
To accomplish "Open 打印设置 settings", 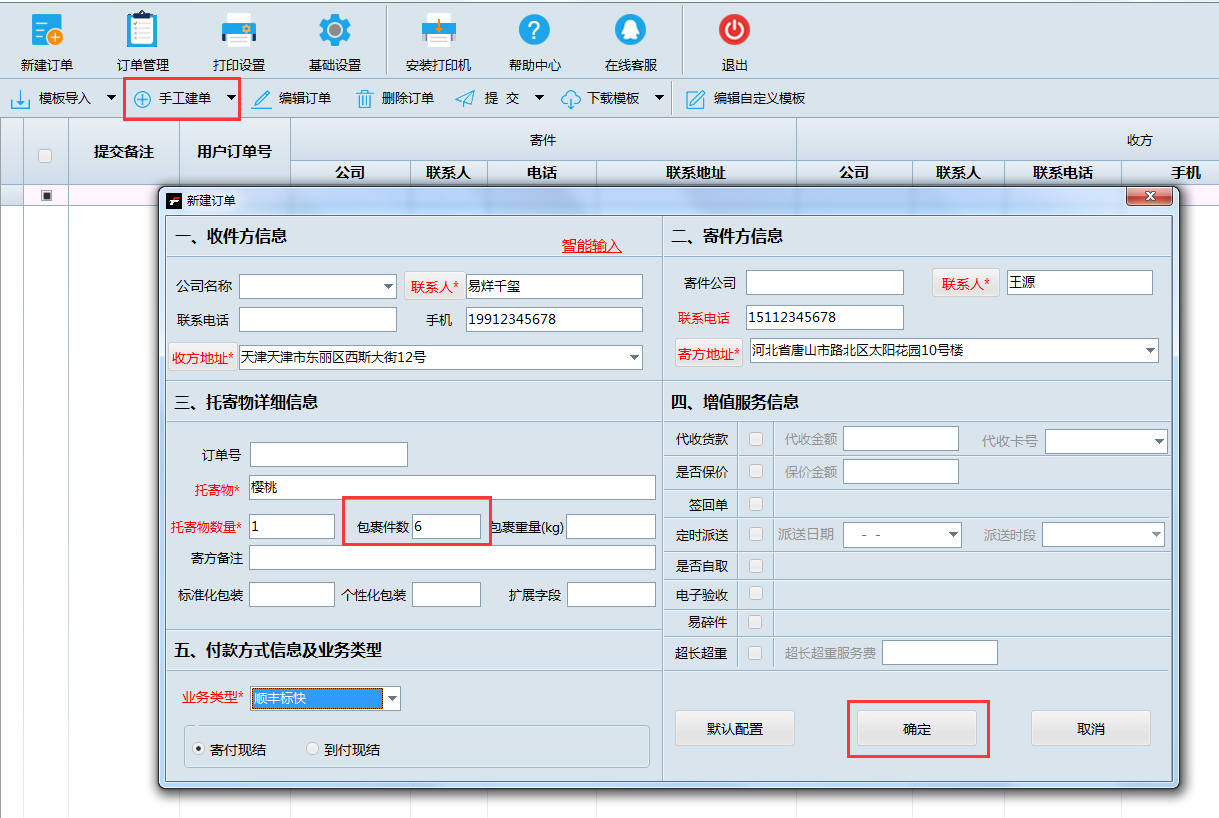I will [x=238, y=38].
